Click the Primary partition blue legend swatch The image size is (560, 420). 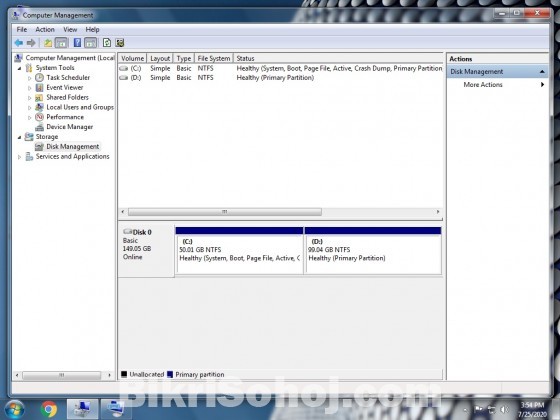tap(170, 374)
